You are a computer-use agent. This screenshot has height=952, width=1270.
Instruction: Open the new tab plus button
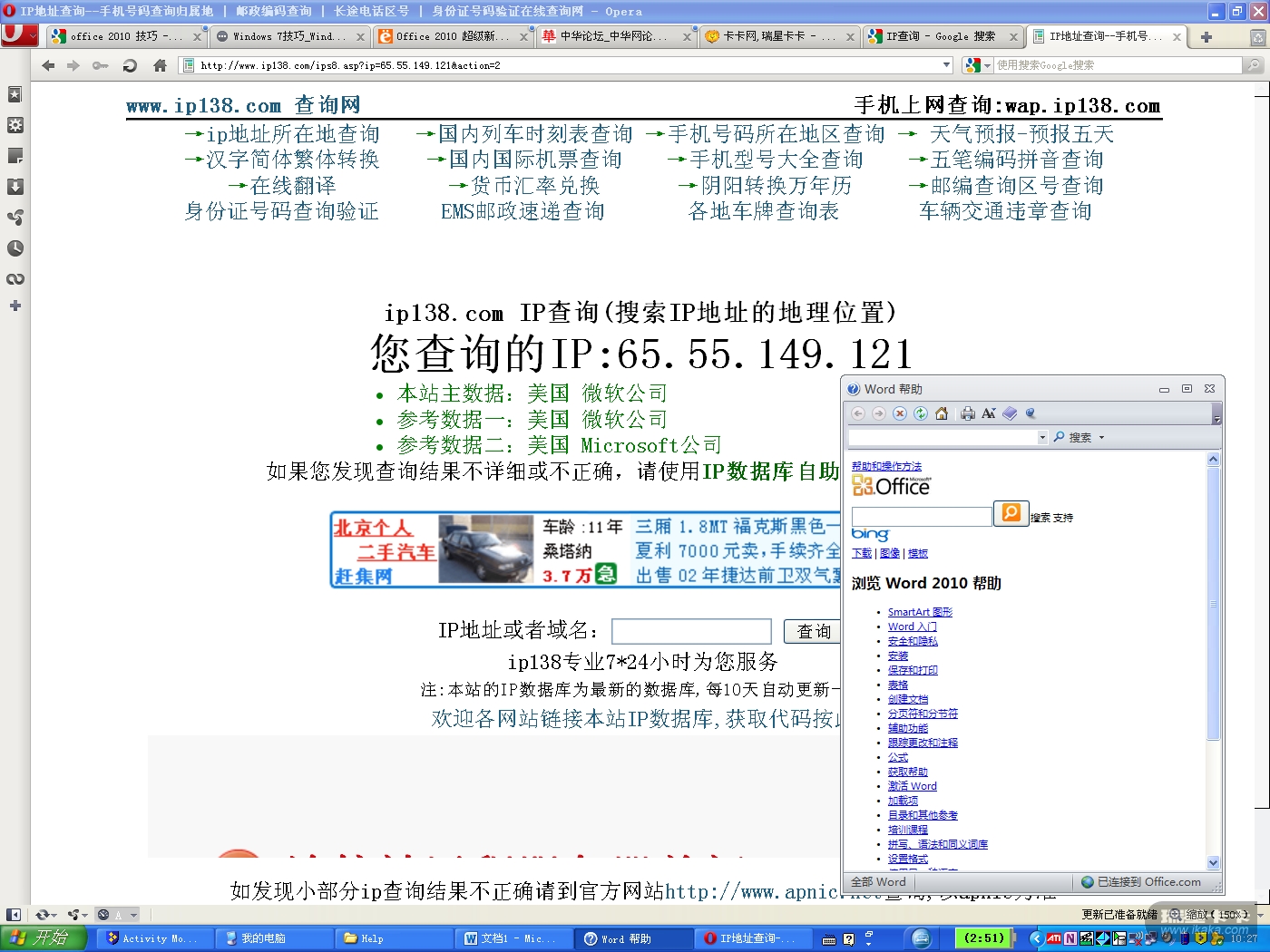tap(1206, 37)
